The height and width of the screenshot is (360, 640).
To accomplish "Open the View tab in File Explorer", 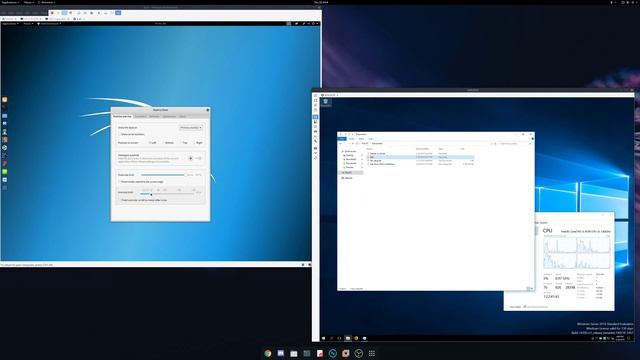I will [371, 139].
